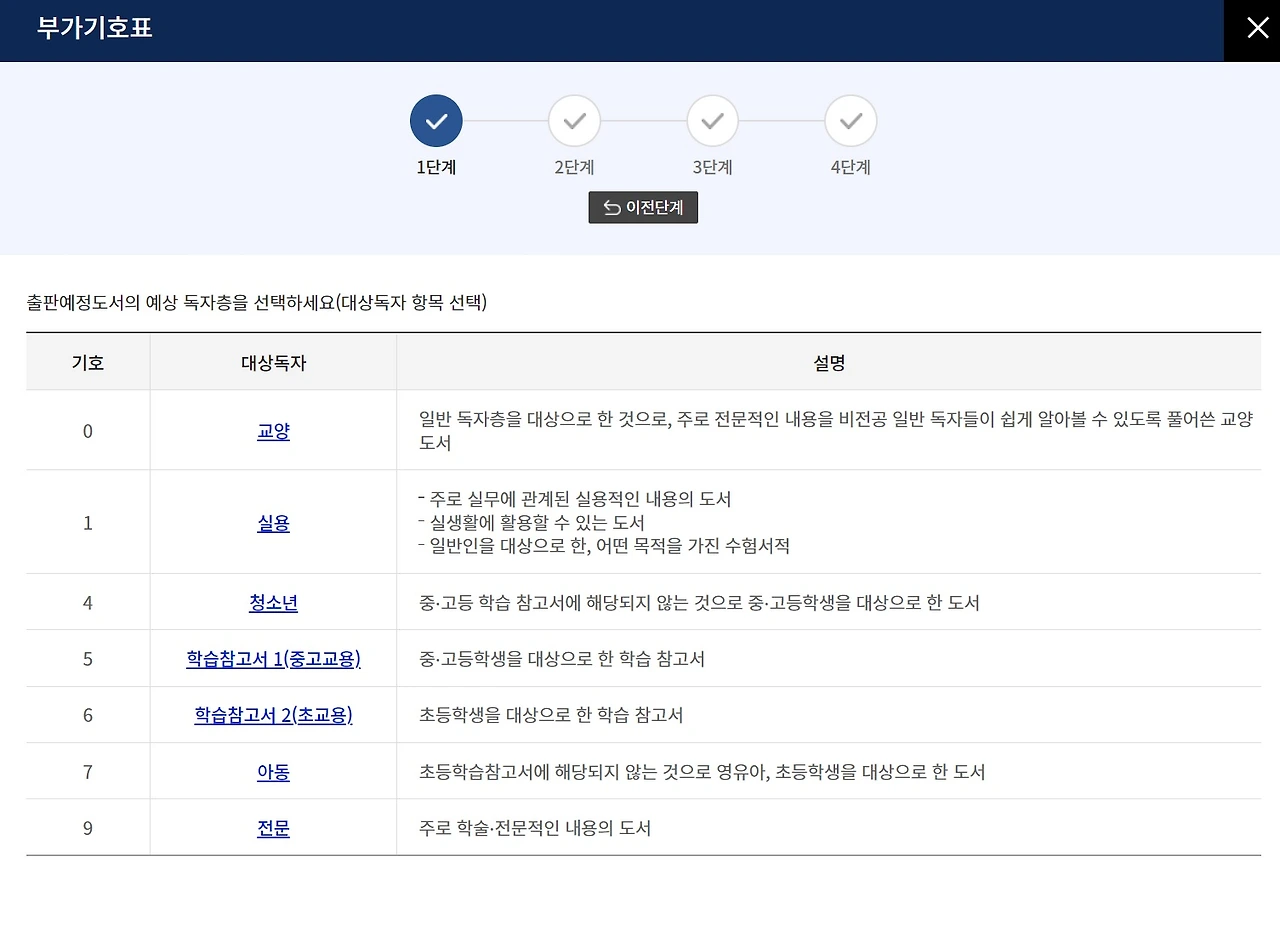Select the 3단계 step circle
The image size is (1280, 948).
tap(712, 121)
